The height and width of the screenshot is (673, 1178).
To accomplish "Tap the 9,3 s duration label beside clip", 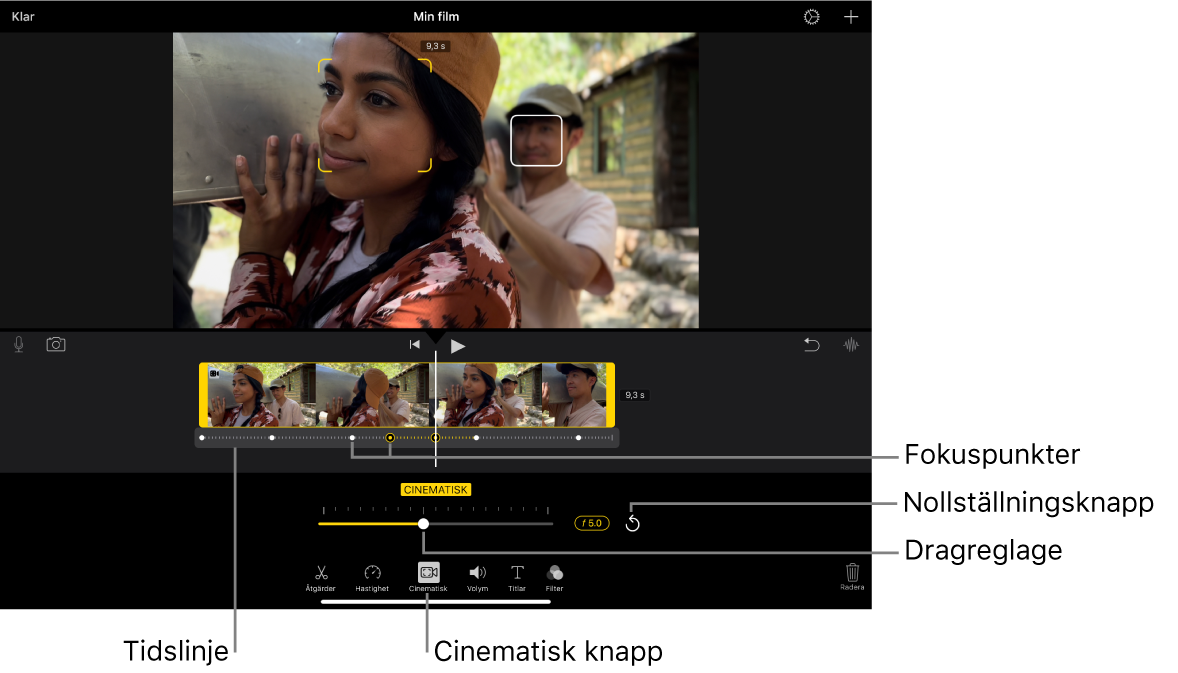I will click(x=635, y=395).
